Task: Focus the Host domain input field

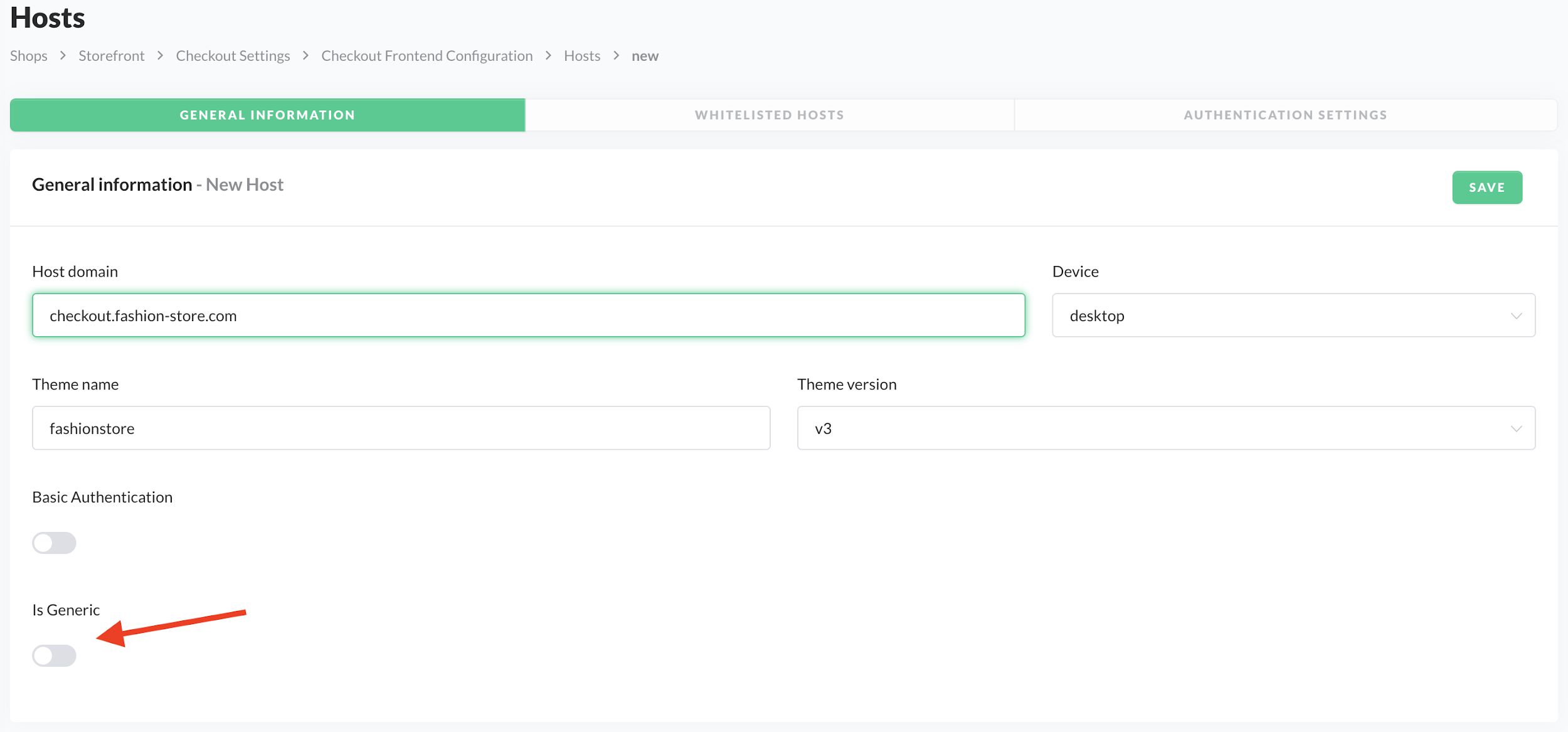Action: click(x=528, y=316)
